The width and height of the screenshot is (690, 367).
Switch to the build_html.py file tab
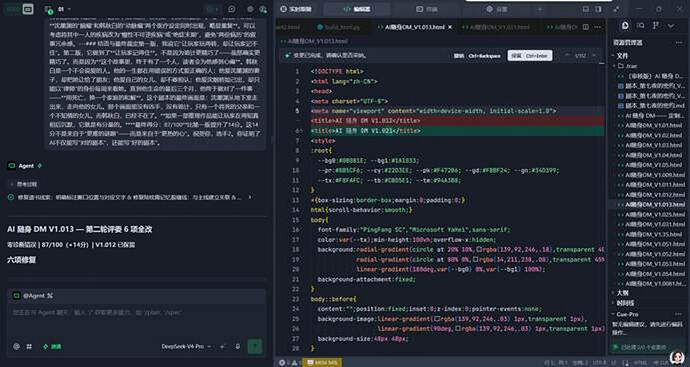(x=339, y=27)
